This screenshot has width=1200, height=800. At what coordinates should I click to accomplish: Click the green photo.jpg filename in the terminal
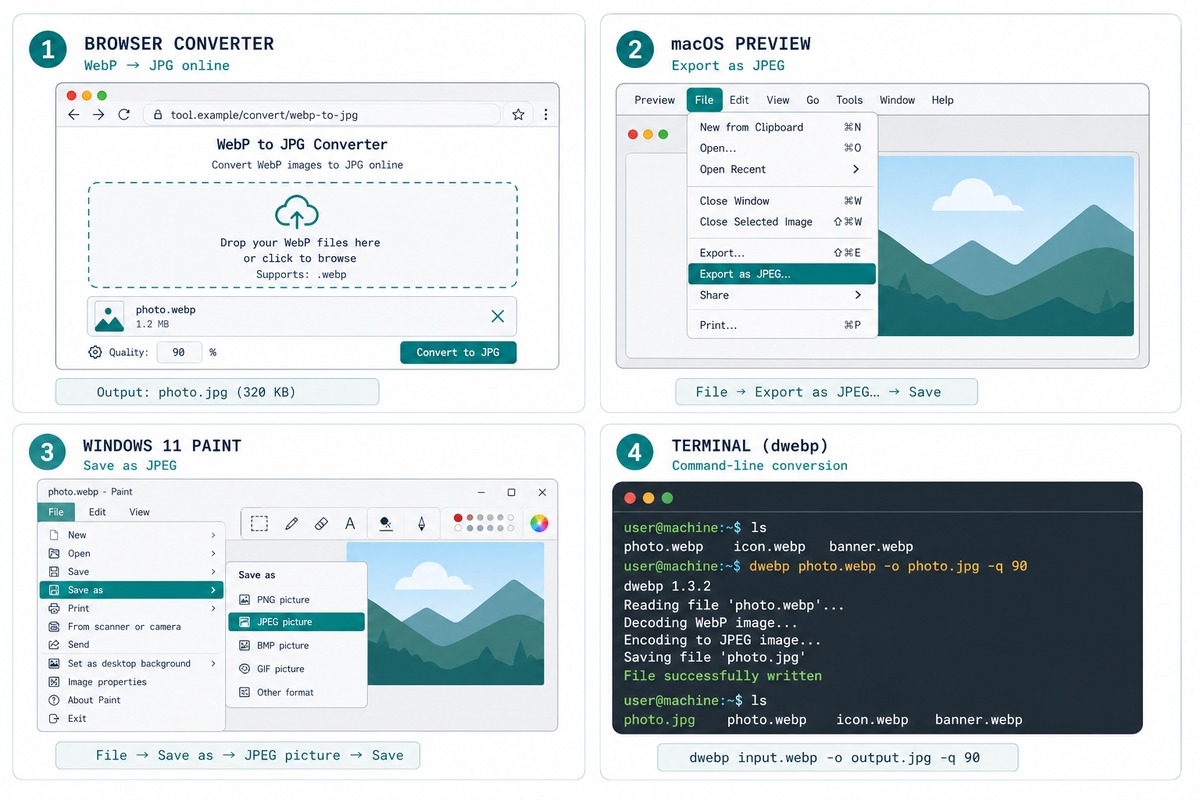click(x=659, y=720)
